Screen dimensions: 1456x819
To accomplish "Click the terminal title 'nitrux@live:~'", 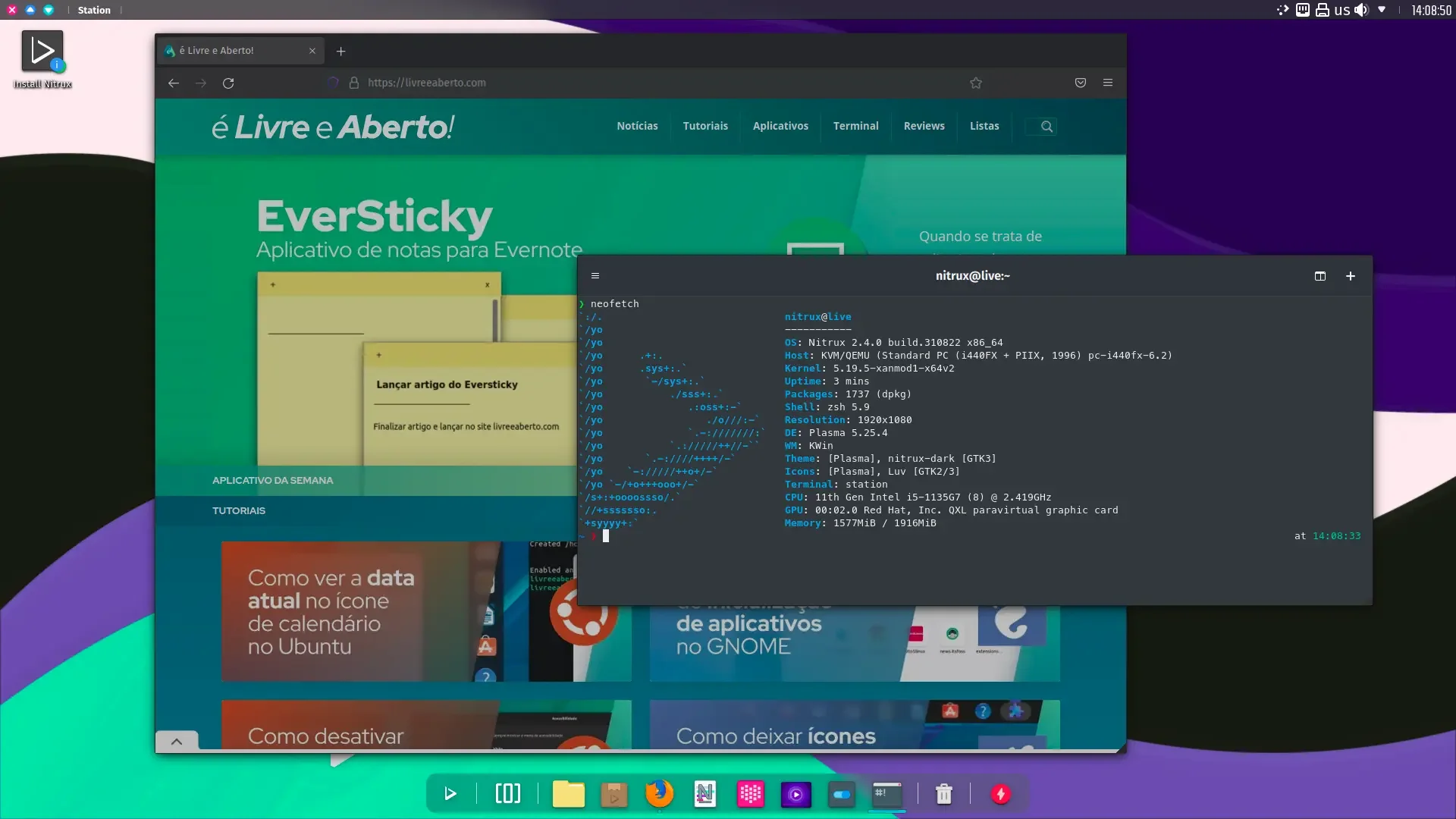I will pos(972,276).
